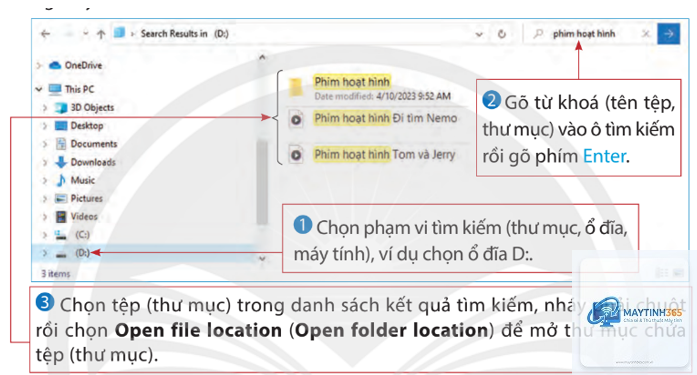Open Documents label in navigation pane
The image size is (697, 375).
click(94, 144)
